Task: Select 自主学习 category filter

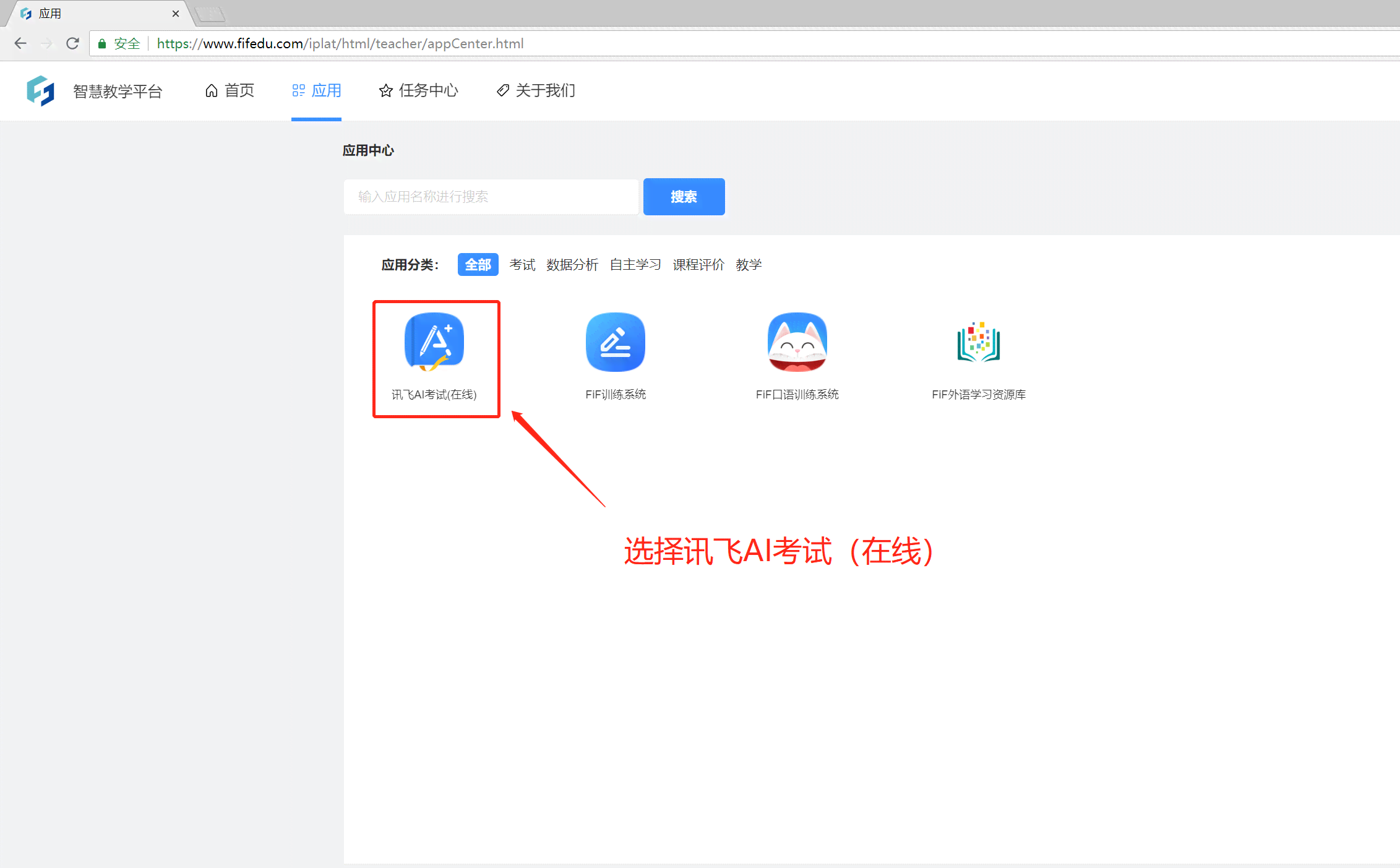Action: click(633, 264)
